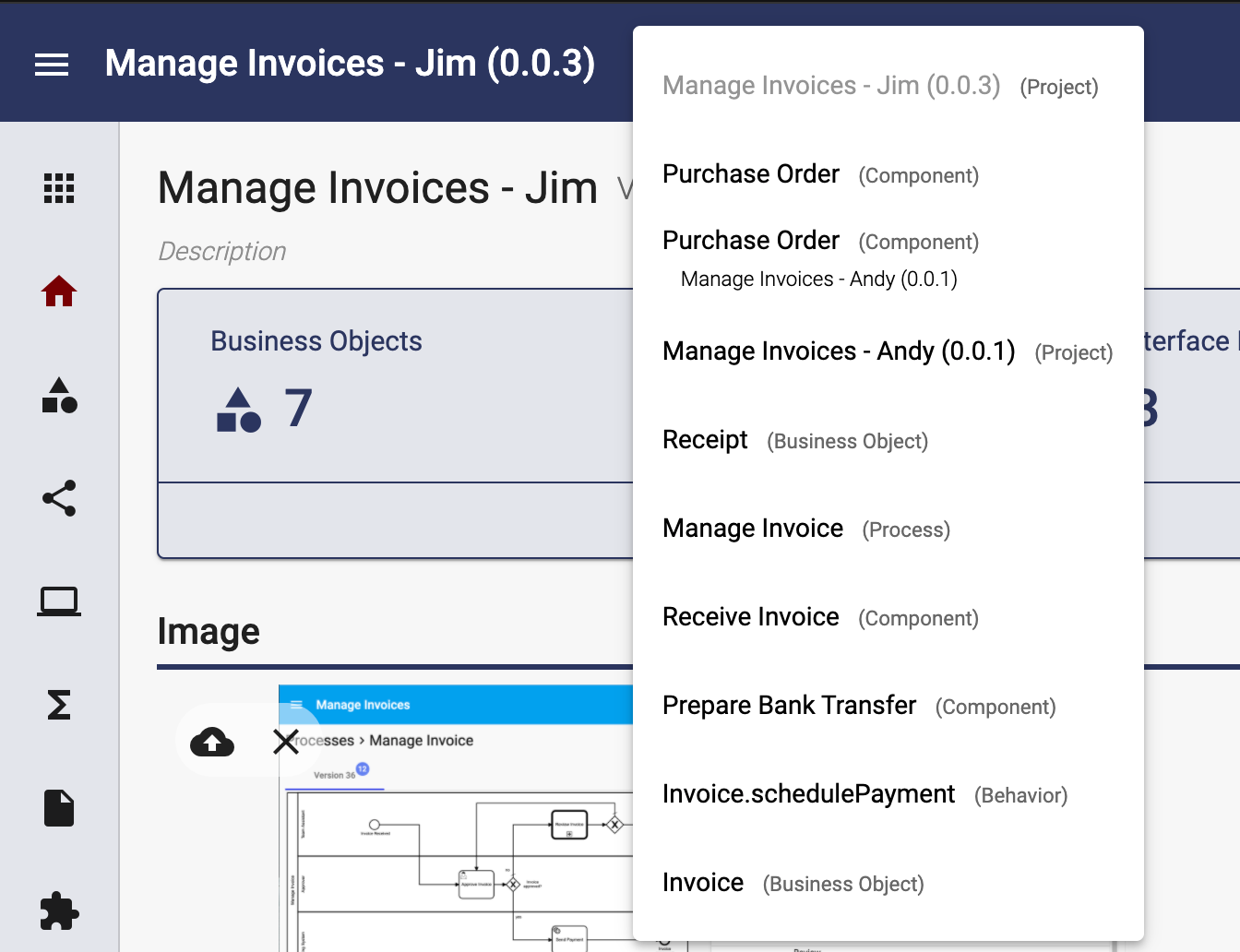Select Invoice.schedulePayment behavior

pos(888,794)
